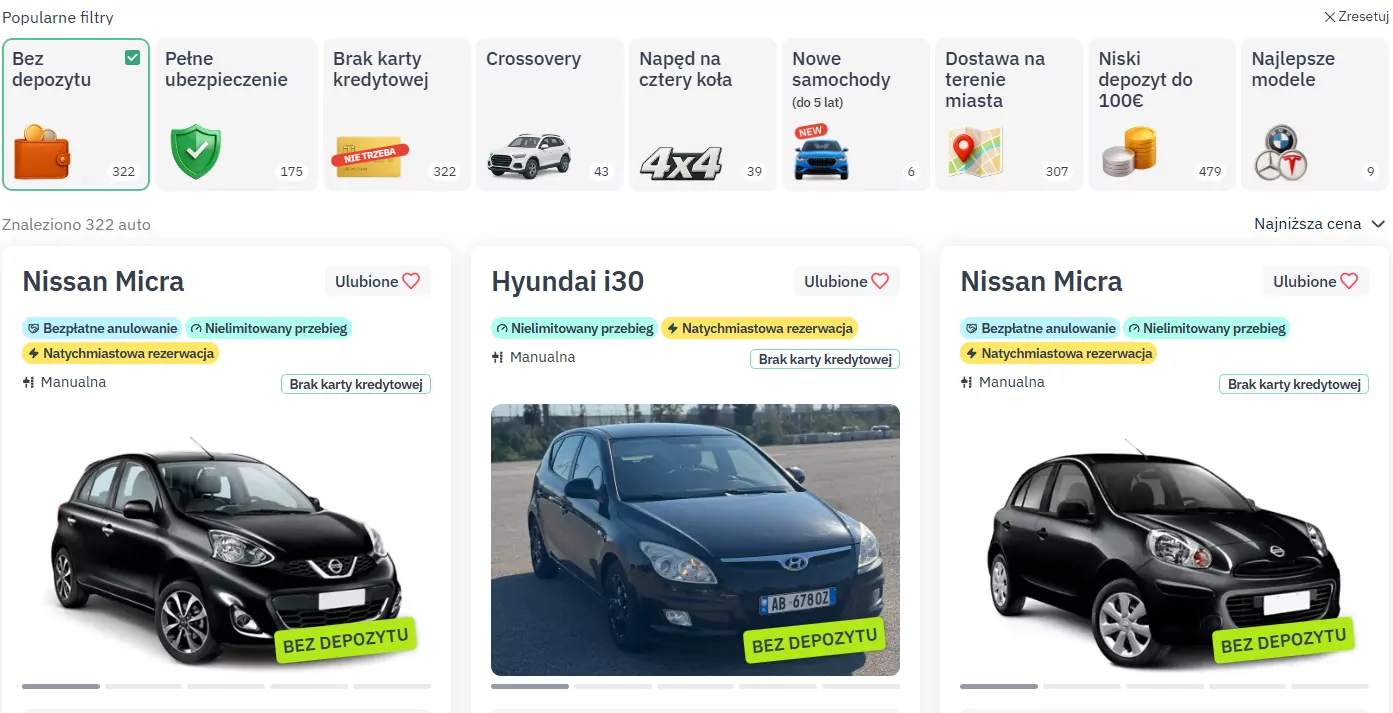Select the Napęd na cztery koła filter
The height and width of the screenshot is (713, 1393).
point(703,114)
